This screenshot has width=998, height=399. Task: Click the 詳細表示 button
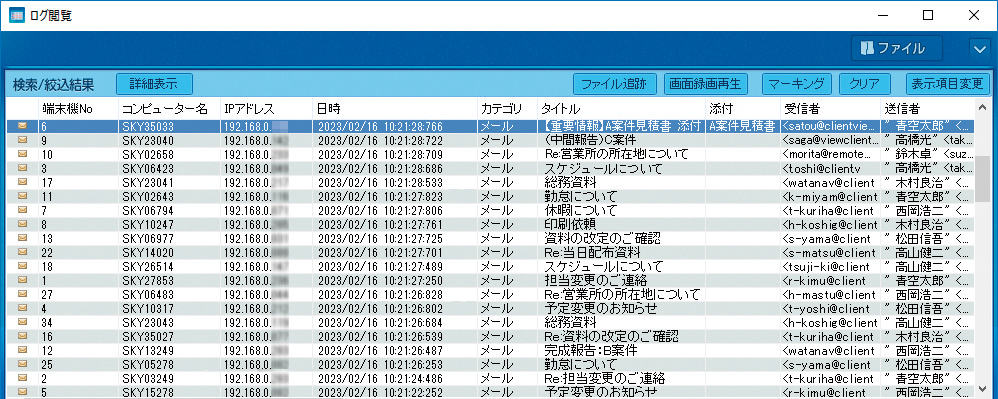click(x=154, y=83)
